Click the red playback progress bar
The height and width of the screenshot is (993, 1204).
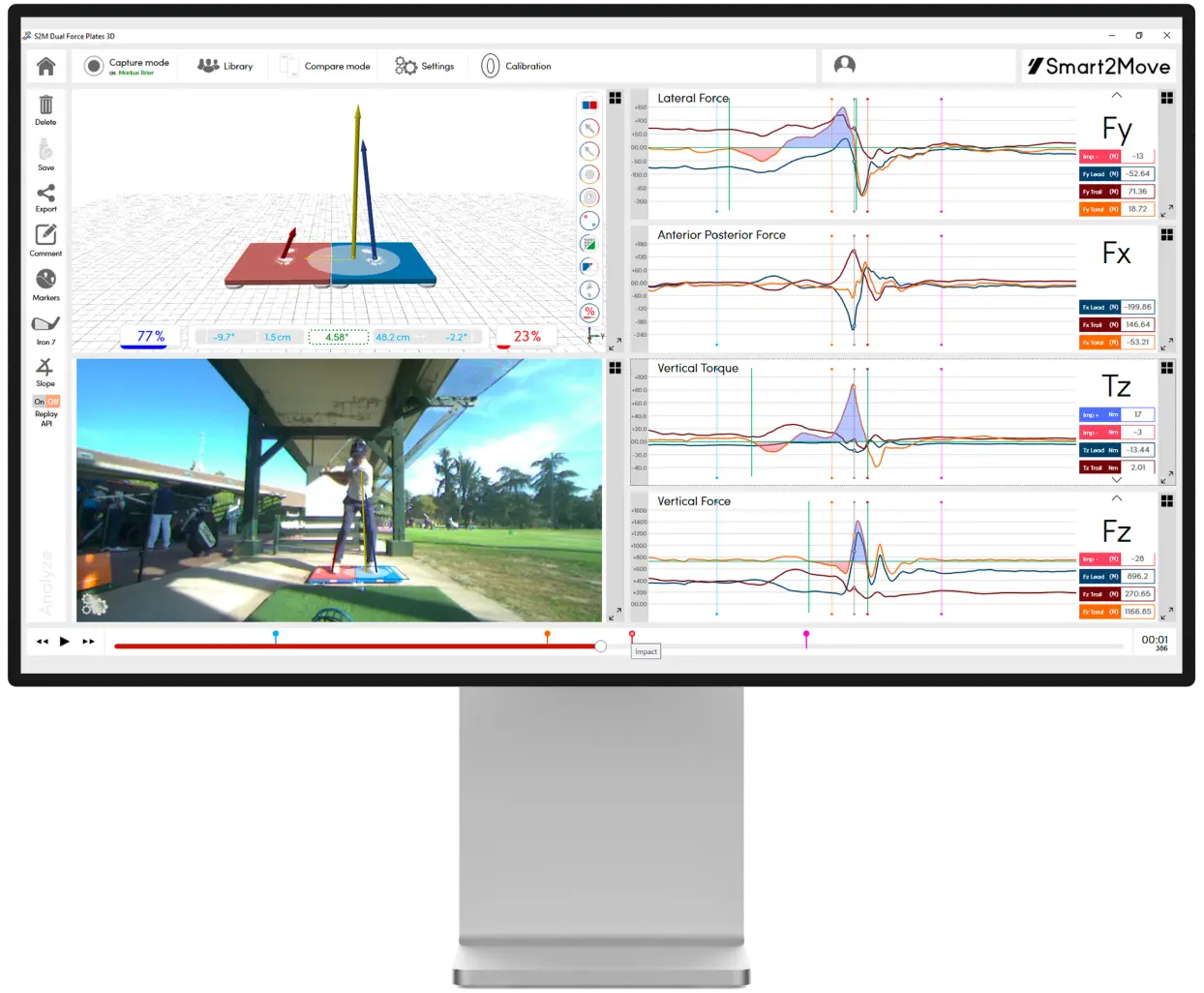[x=356, y=646]
